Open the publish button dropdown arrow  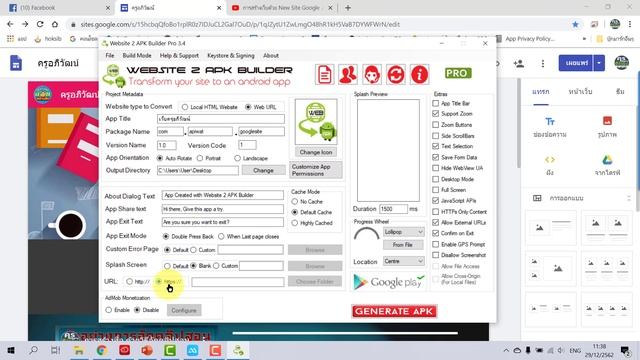[599, 63]
